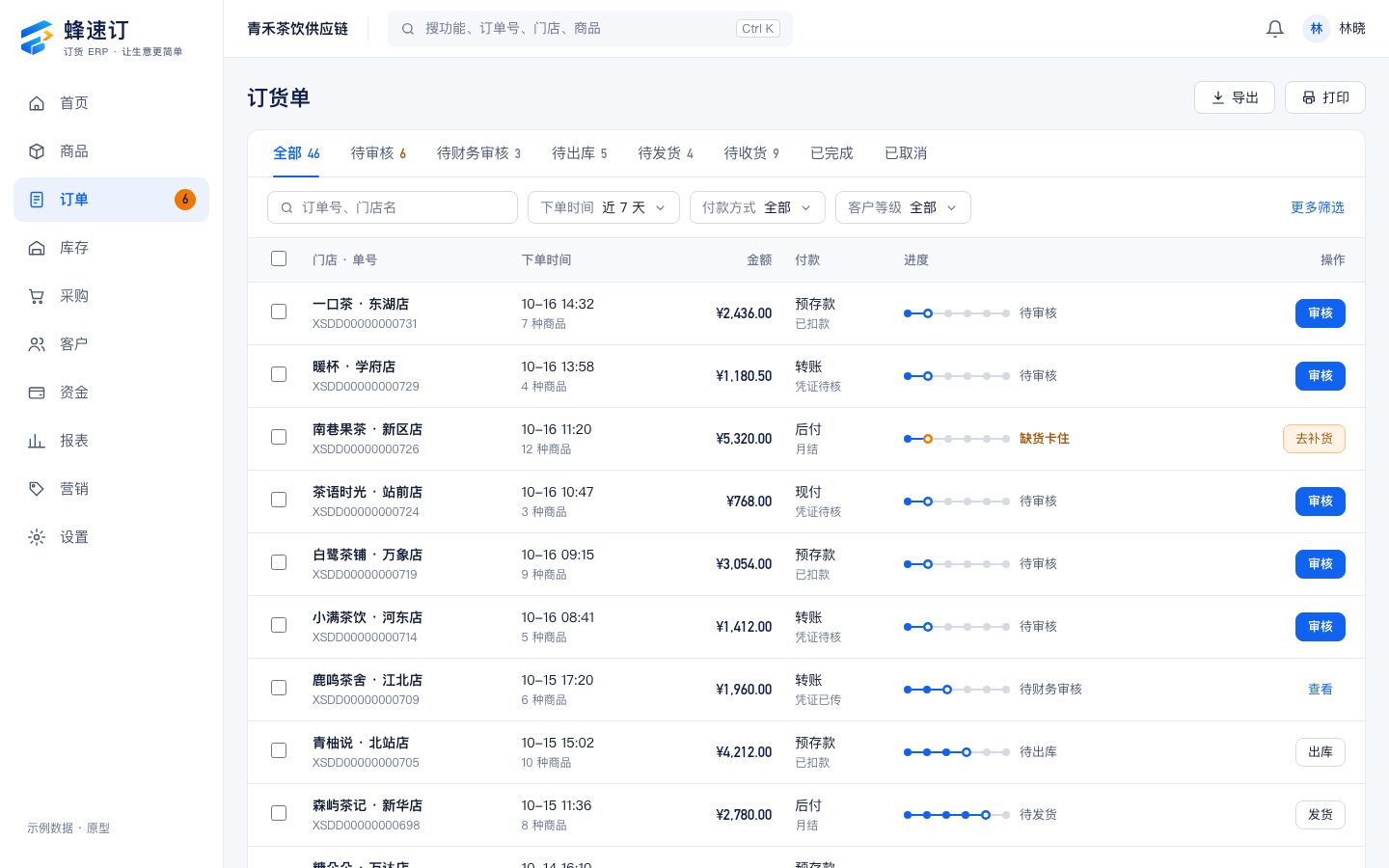Select the 暖杯 · 学府店 order checkbox
1389x868 pixels.
point(279,374)
